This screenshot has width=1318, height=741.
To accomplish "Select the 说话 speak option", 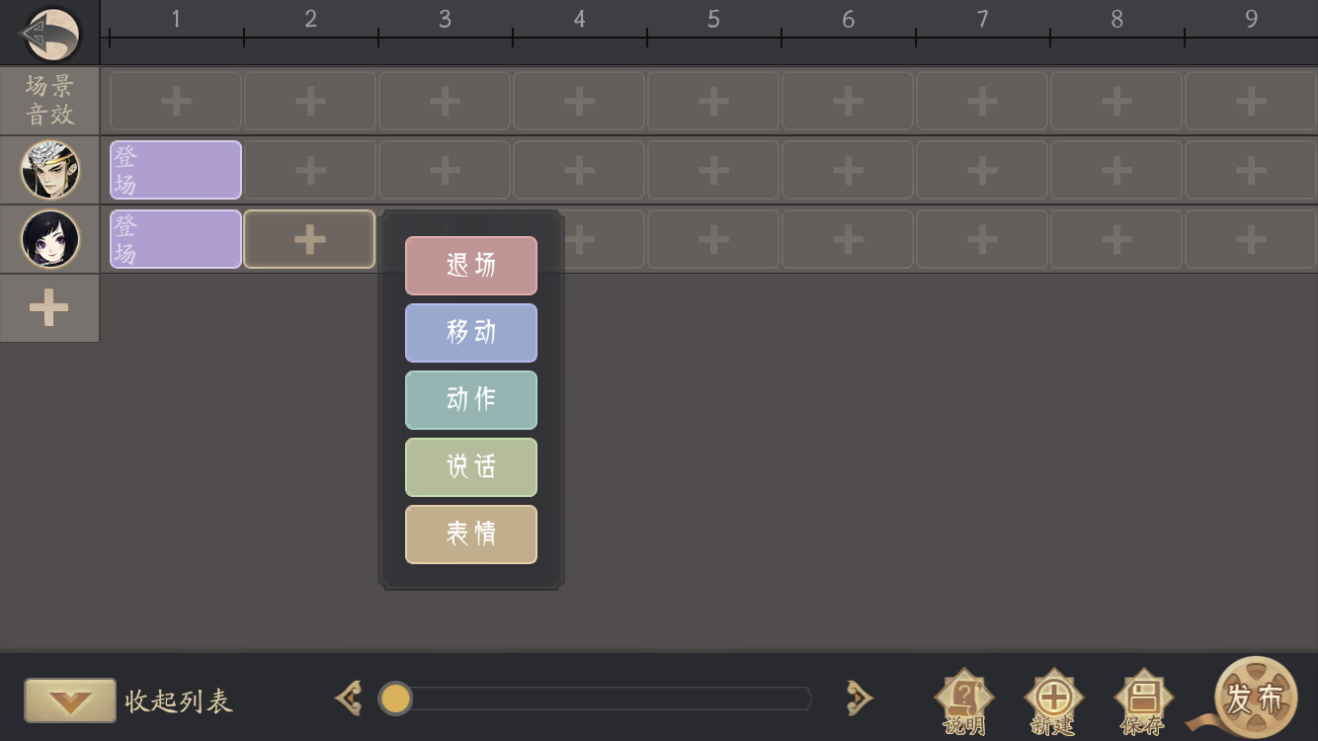I will click(x=471, y=467).
